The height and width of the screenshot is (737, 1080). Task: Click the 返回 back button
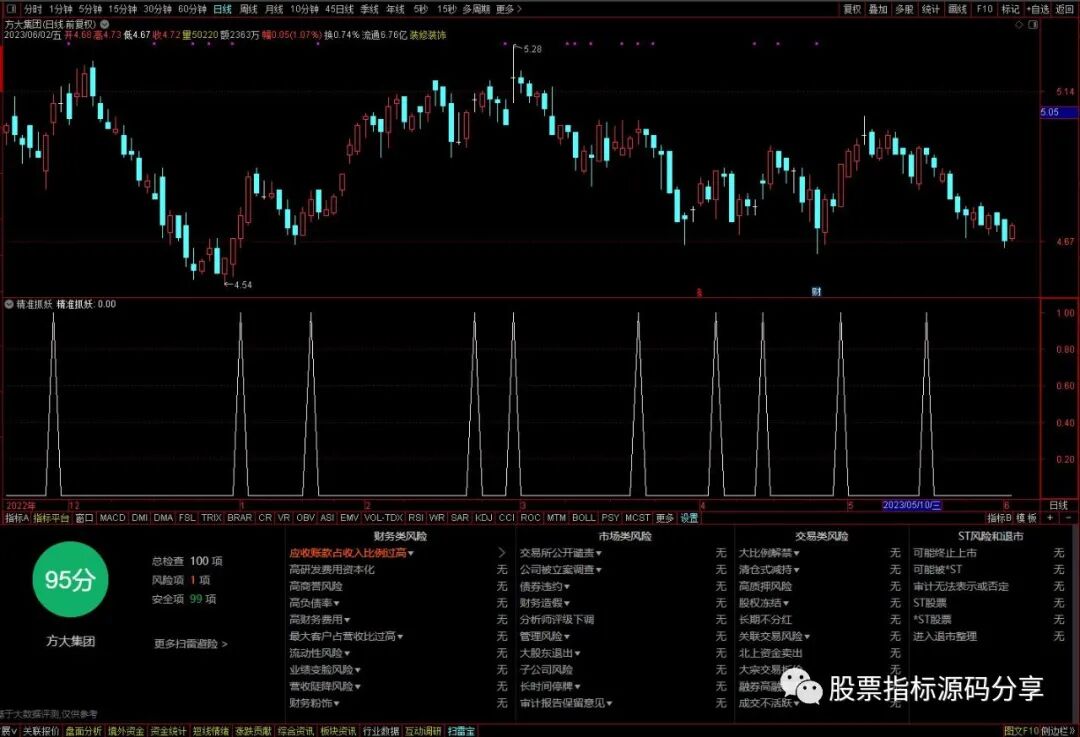point(1065,9)
